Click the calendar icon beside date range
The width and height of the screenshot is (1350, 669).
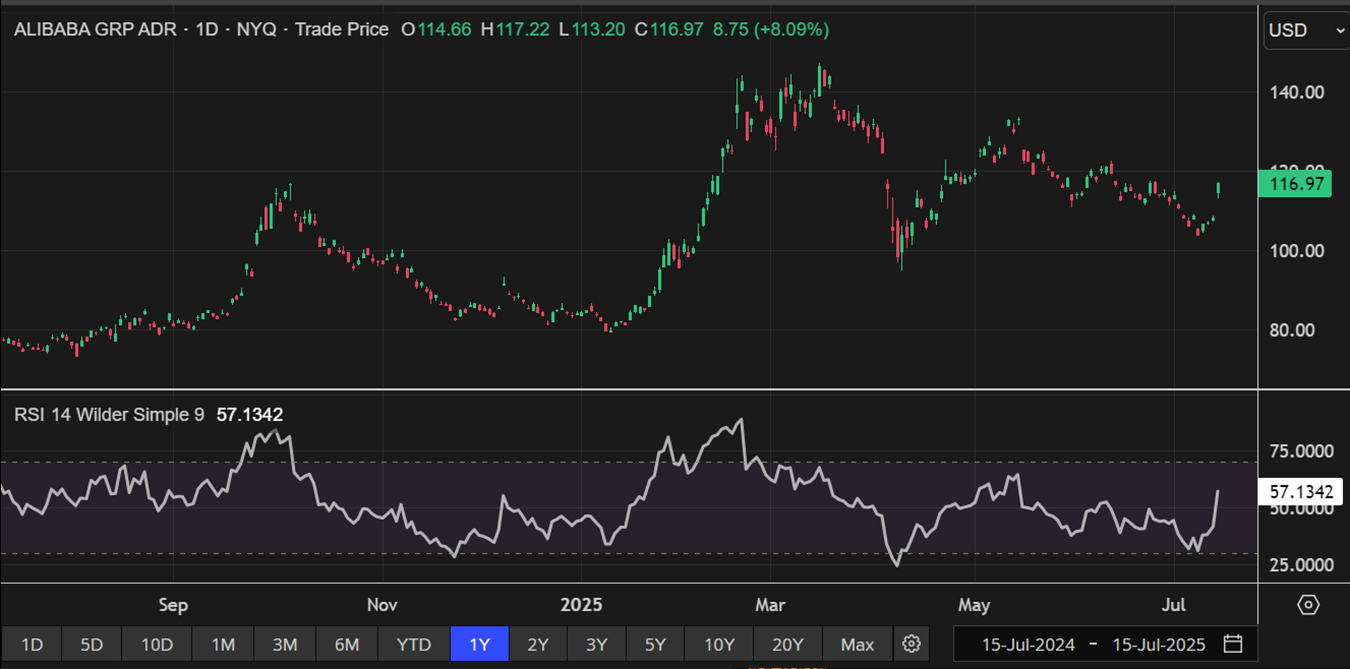1233,643
